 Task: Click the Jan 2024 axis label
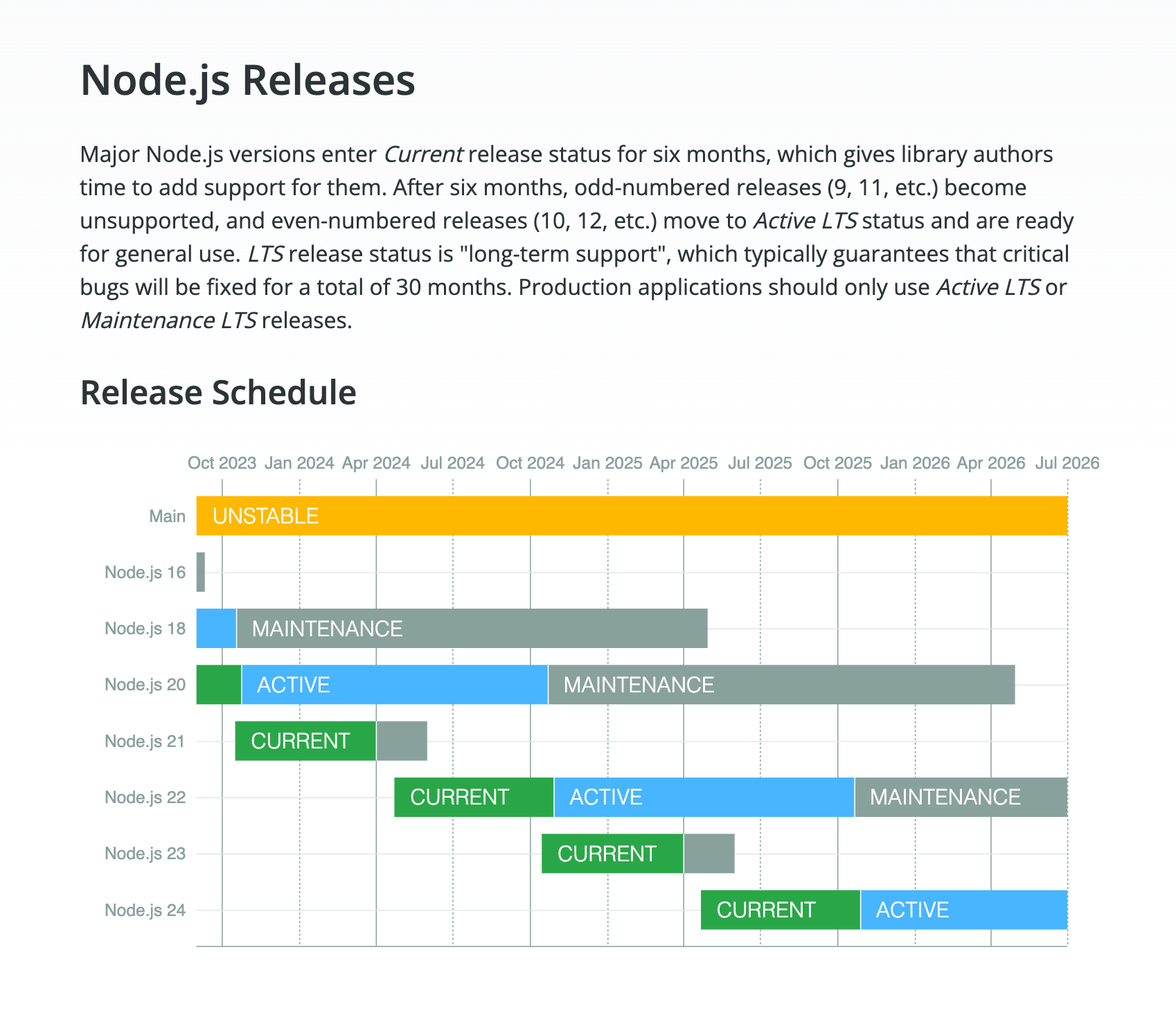pos(299,463)
